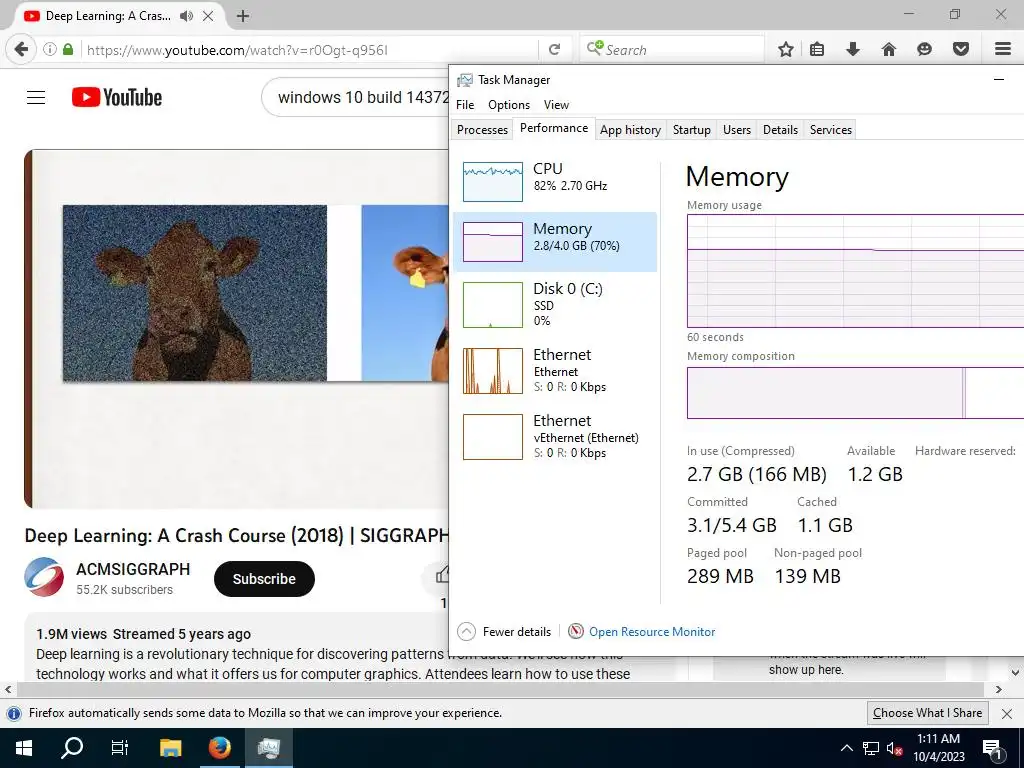
Task: Open File Explorer from taskbar
Action: point(170,748)
